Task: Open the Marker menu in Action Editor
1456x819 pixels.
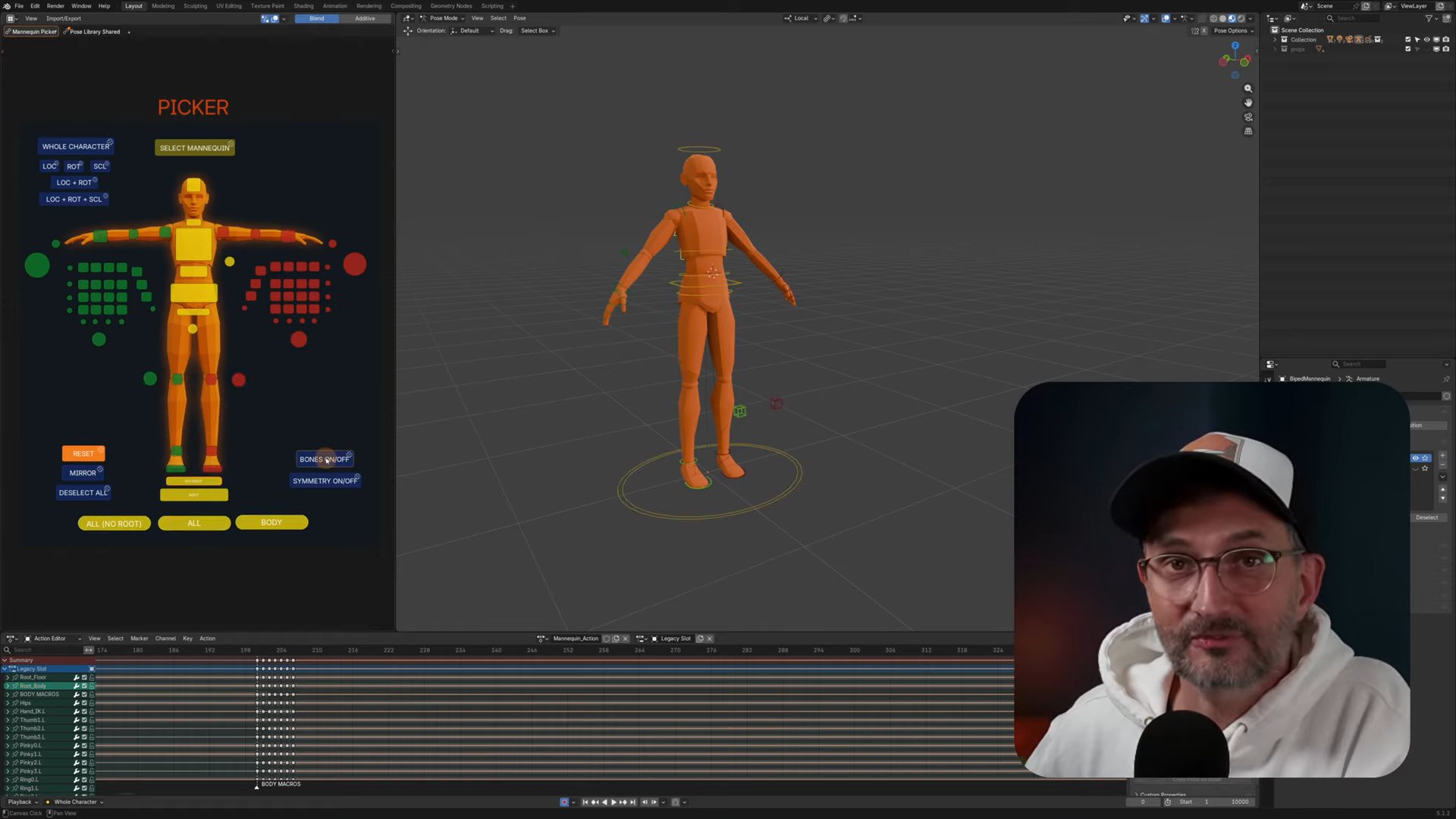Action: point(139,639)
